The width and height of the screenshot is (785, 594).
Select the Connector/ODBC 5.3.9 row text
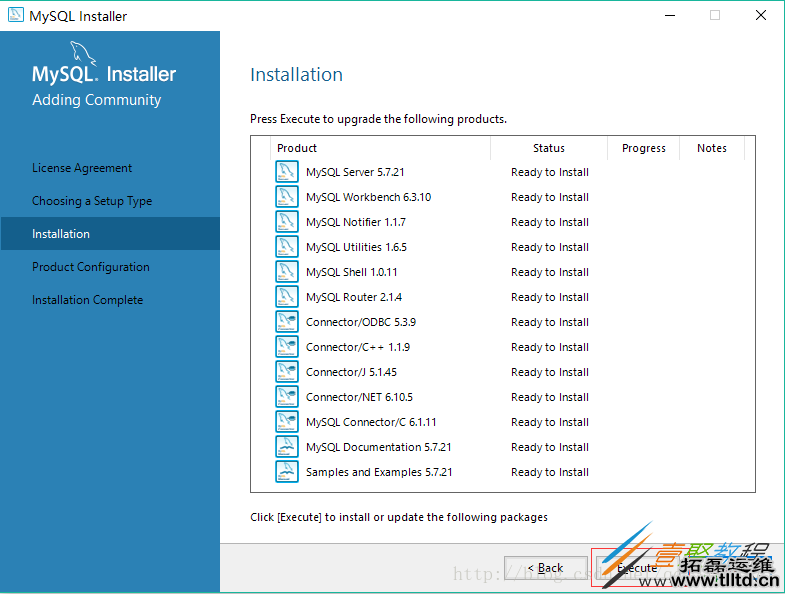[361, 322]
